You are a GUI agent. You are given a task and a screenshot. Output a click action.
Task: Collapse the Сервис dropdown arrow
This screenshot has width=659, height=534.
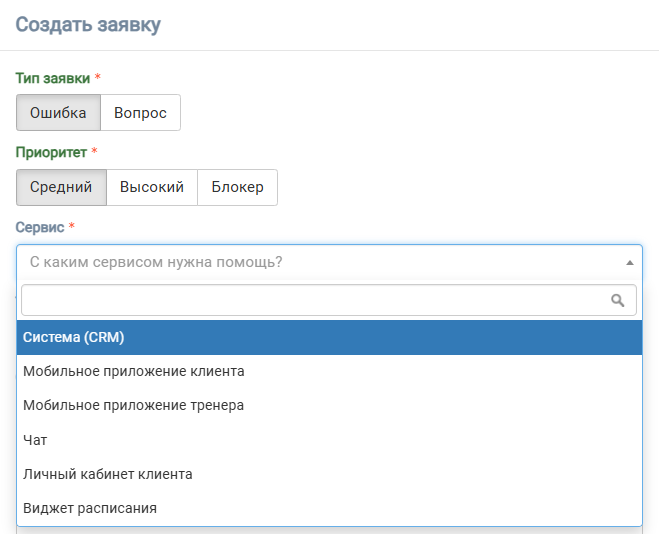point(630,263)
